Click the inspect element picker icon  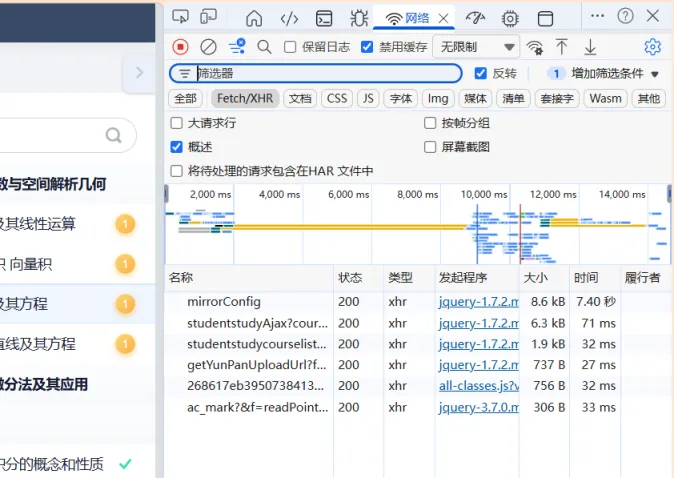[180, 17]
